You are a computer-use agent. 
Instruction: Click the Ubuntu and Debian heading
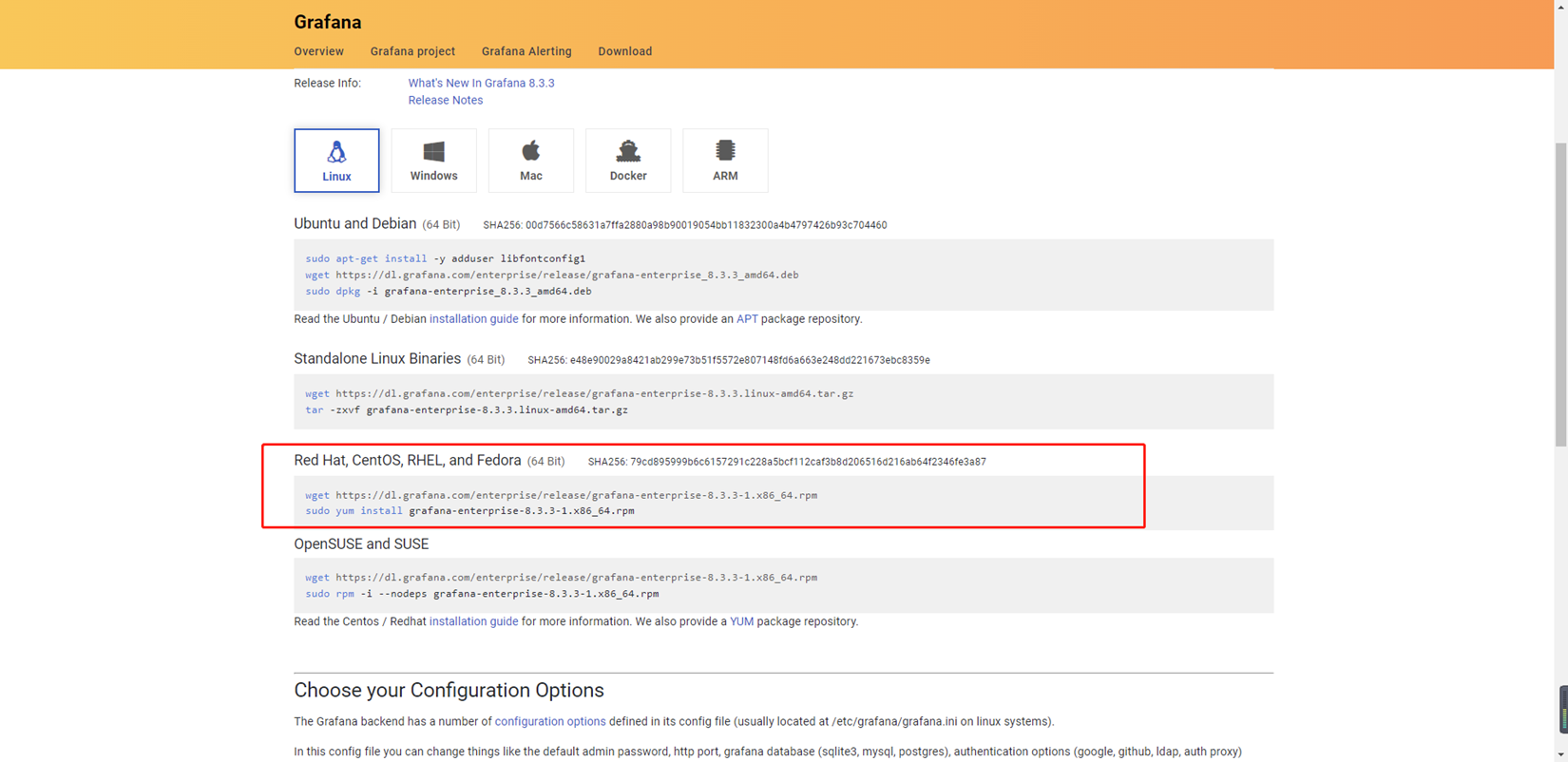(355, 224)
